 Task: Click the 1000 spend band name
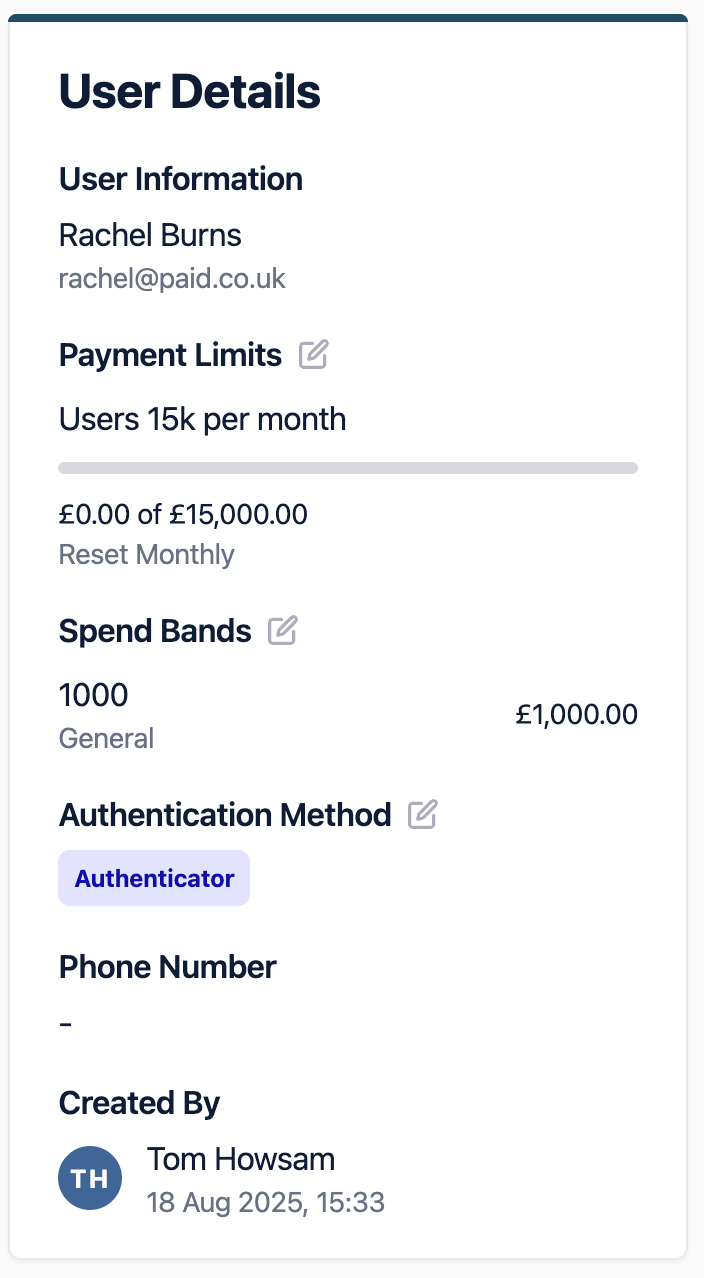[x=93, y=695]
